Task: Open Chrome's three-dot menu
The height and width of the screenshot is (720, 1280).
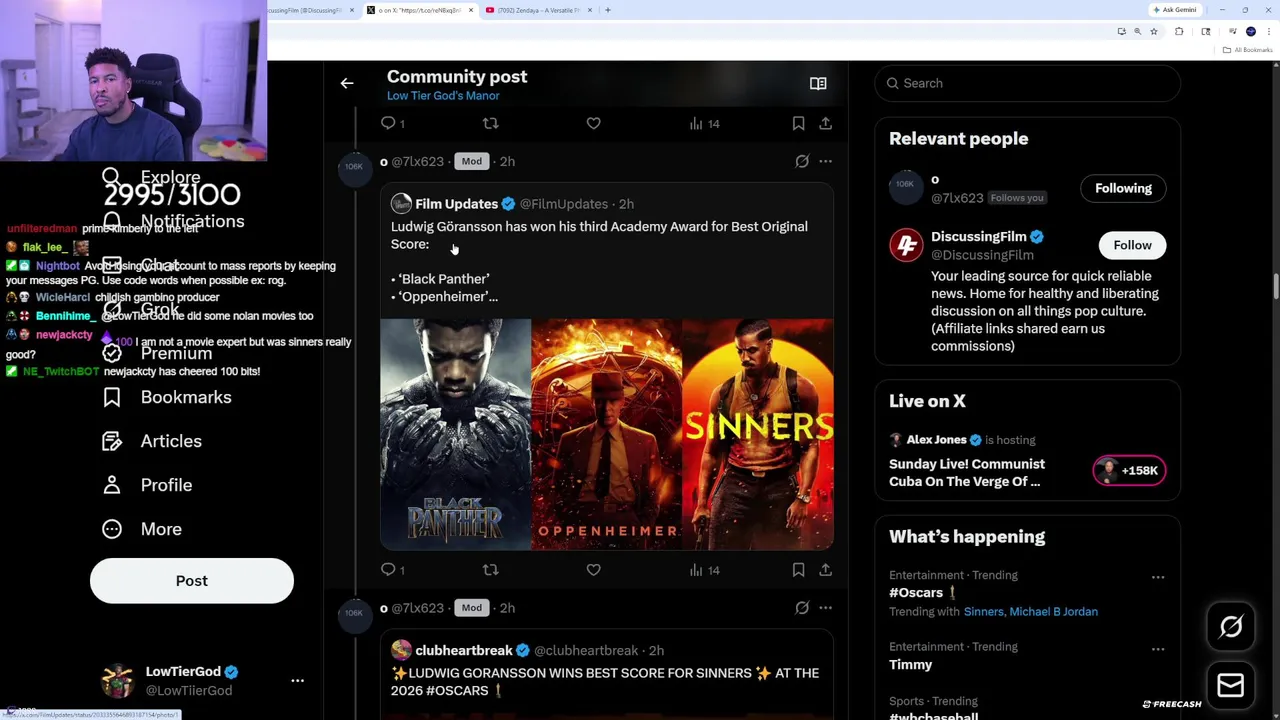Action: click(x=1268, y=32)
